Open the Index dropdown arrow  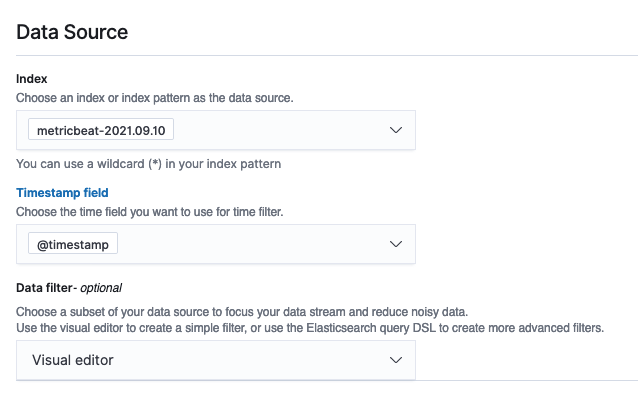point(395,130)
